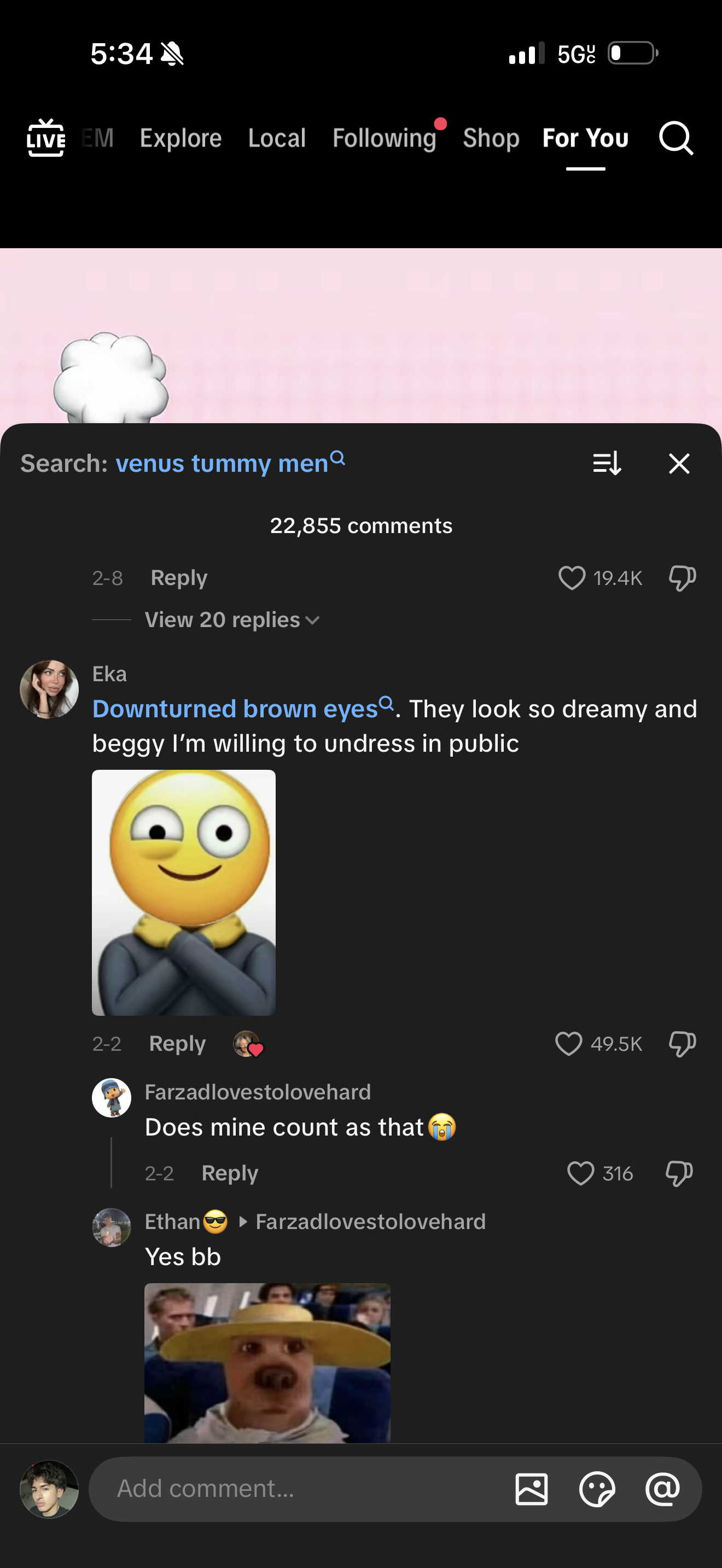Like the comment with 19.4K likes

[x=572, y=578]
